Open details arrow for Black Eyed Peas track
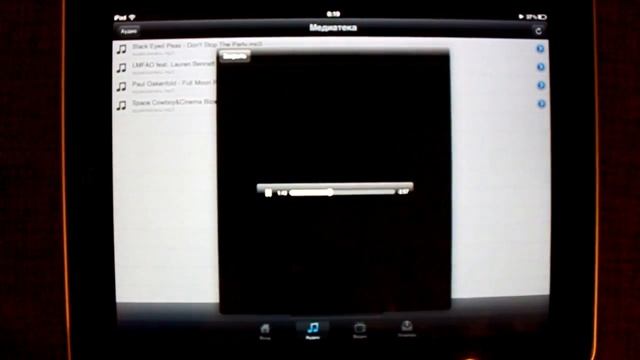This screenshot has width=640, height=360. point(540,49)
